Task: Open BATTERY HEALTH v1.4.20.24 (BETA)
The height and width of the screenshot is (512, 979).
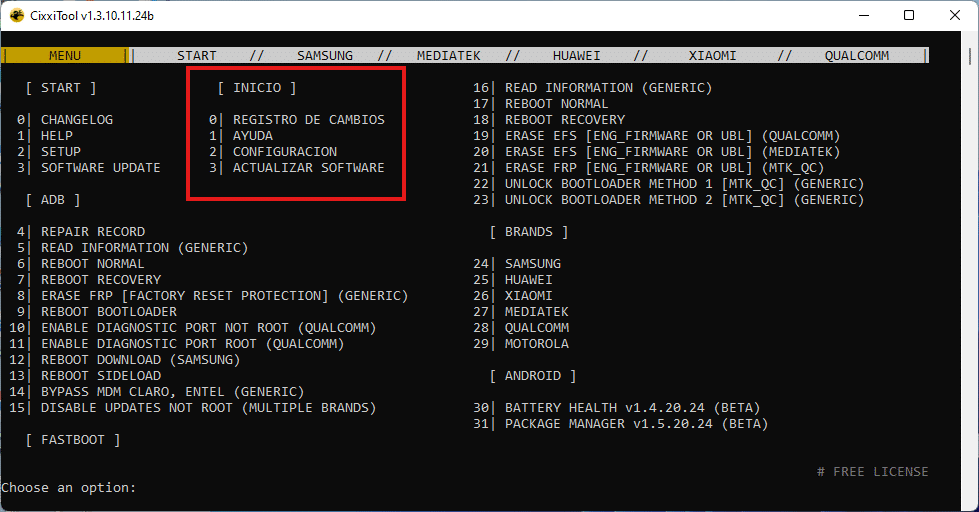Action: coord(632,408)
